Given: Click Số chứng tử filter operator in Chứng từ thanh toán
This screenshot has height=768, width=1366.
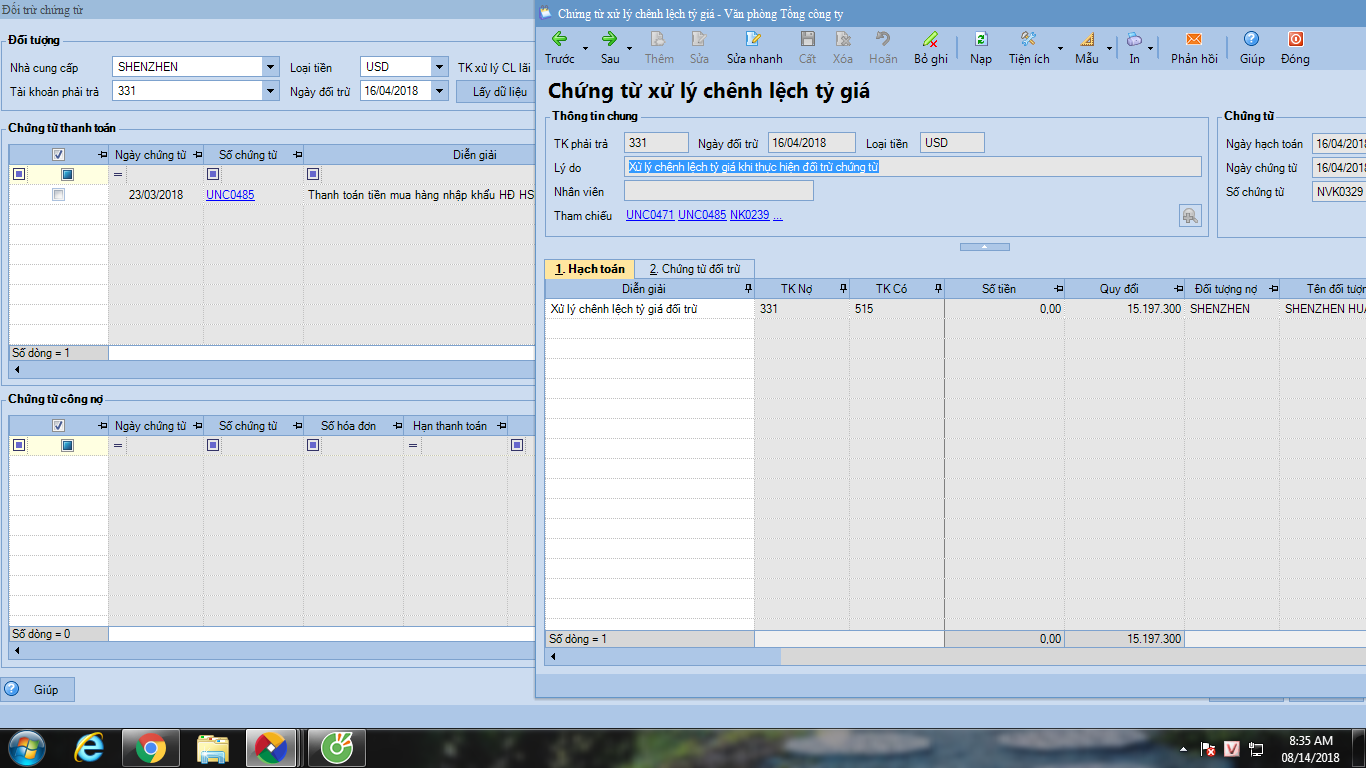Looking at the screenshot, I should click(x=213, y=174).
